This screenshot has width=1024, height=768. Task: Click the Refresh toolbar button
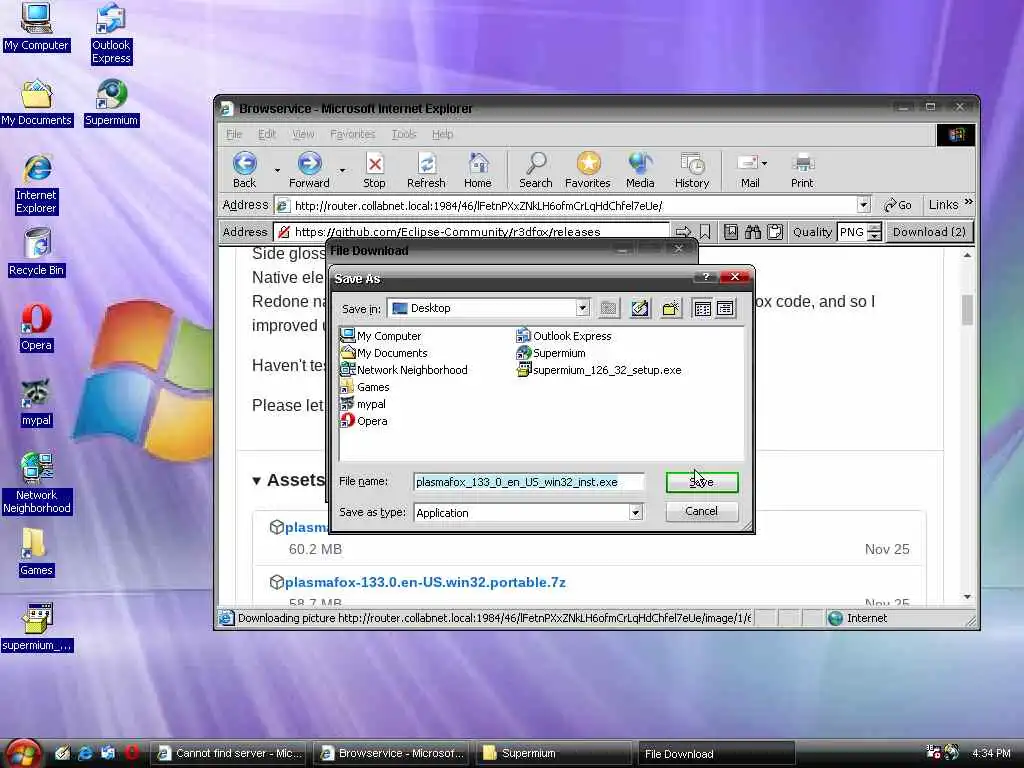point(426,170)
